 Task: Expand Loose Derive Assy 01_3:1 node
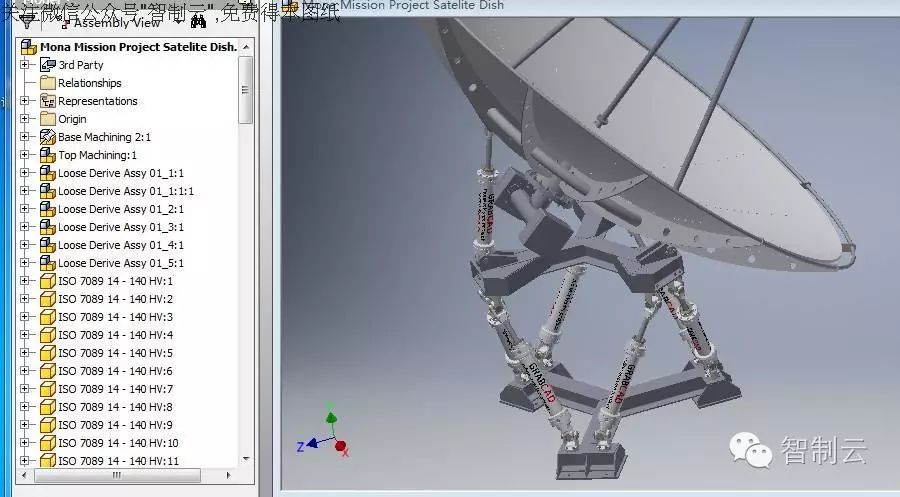(25, 227)
